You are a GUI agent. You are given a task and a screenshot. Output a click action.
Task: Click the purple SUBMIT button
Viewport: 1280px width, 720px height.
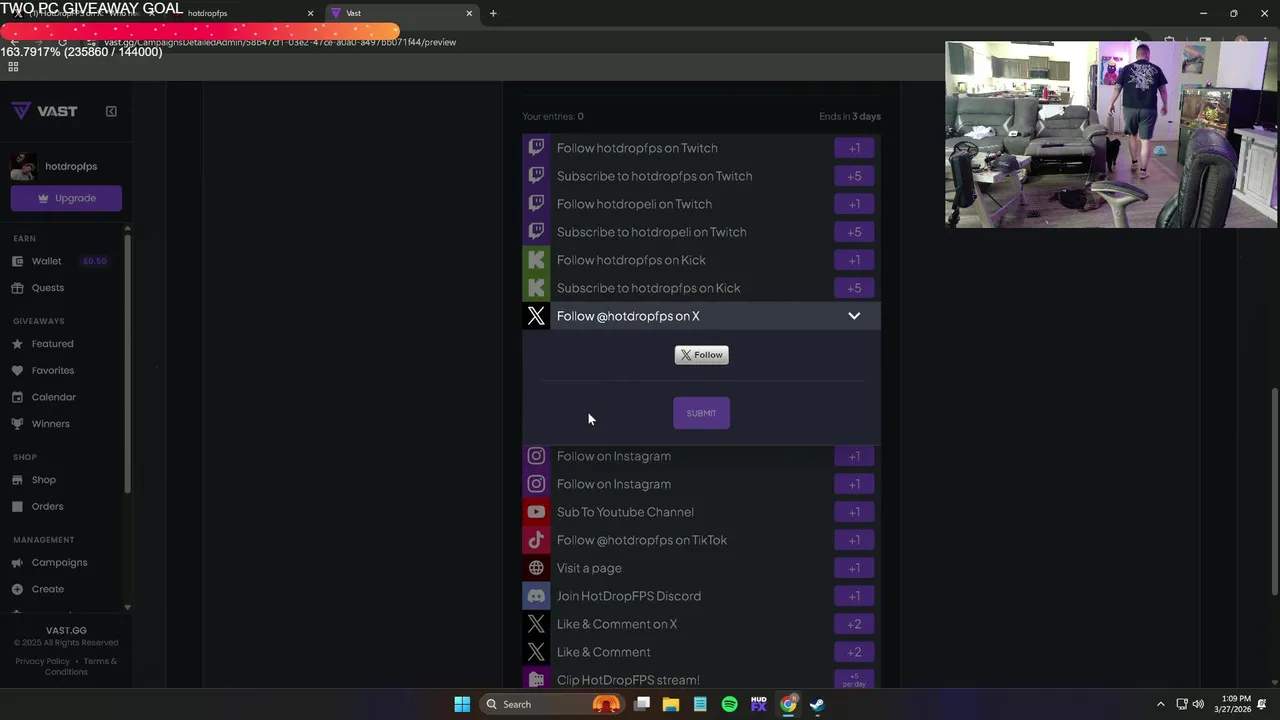coord(701,413)
